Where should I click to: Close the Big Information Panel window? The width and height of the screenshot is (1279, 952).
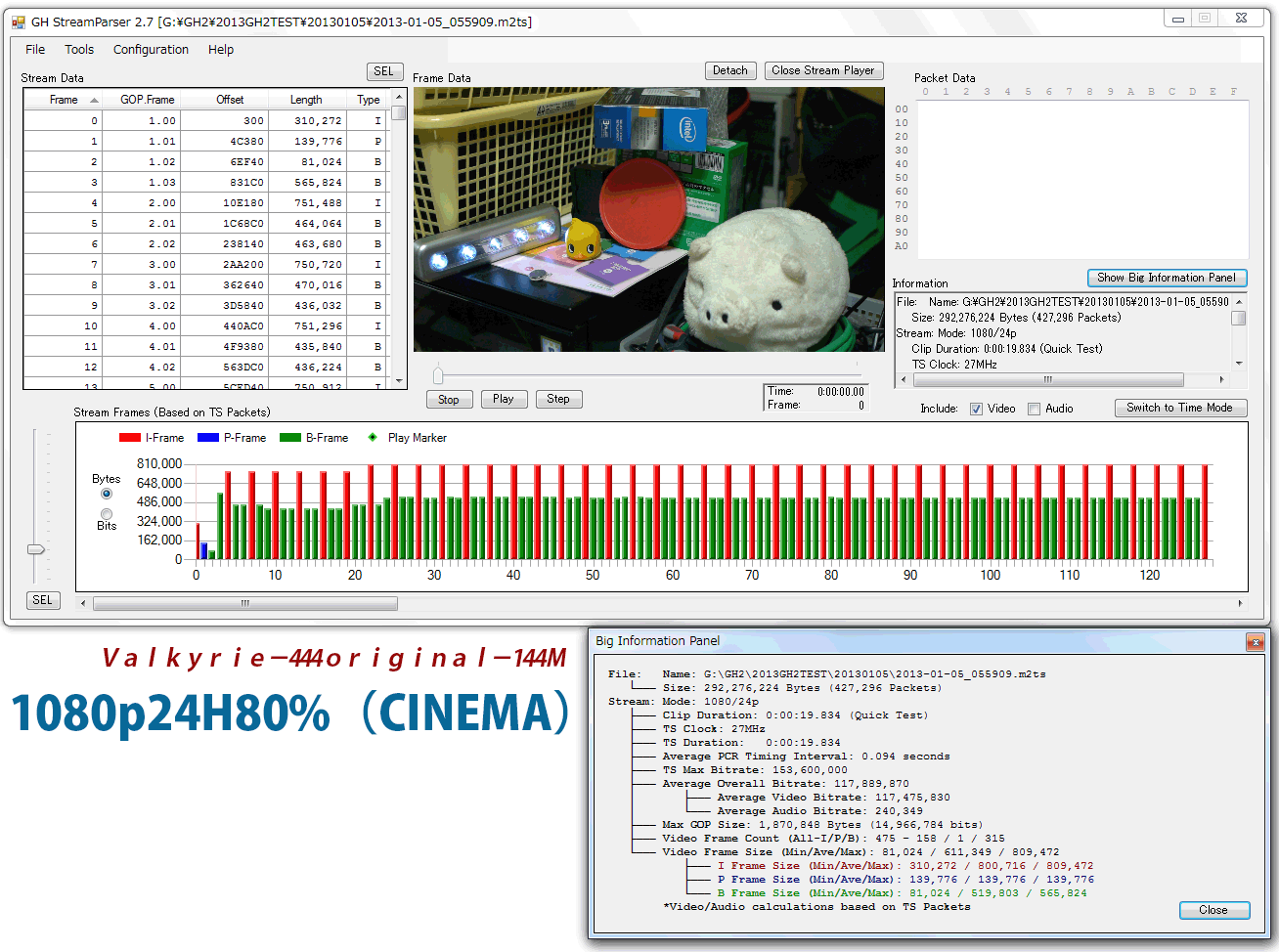[1255, 642]
